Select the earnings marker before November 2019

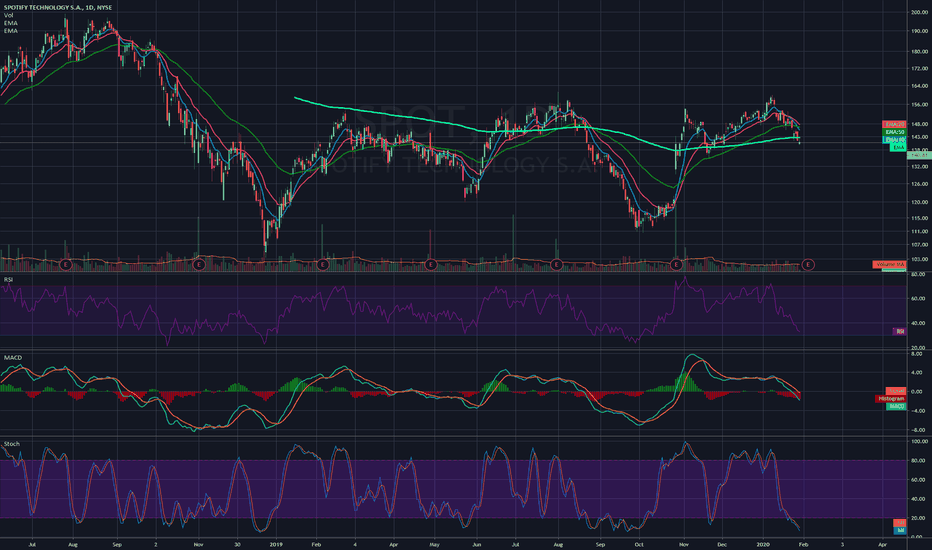click(676, 265)
